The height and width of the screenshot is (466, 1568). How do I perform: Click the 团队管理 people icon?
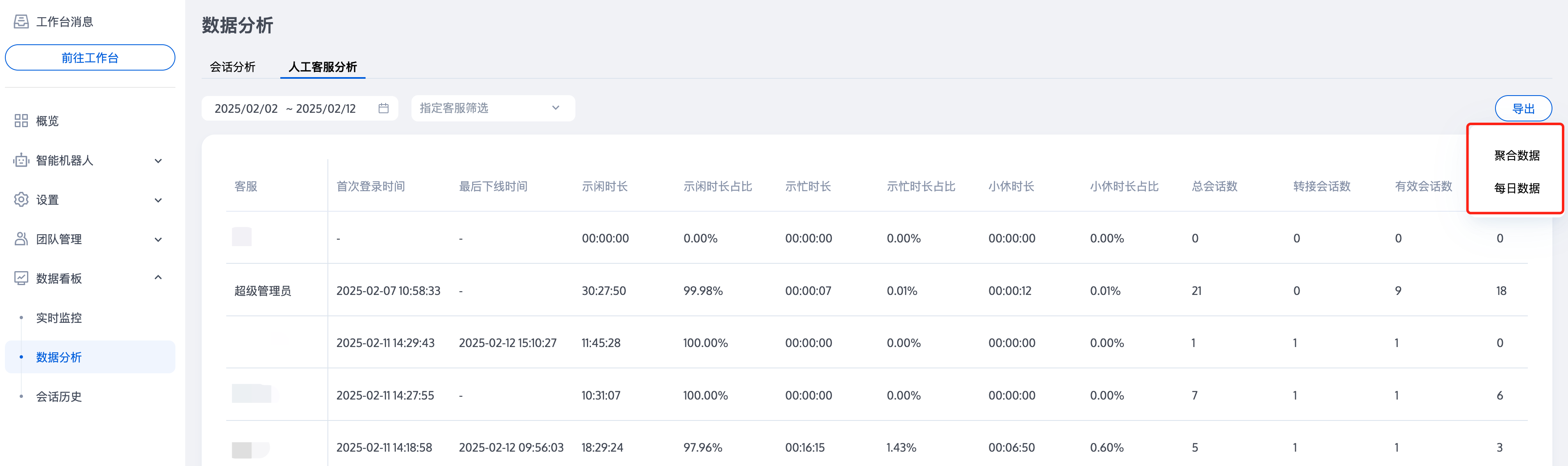pos(21,239)
